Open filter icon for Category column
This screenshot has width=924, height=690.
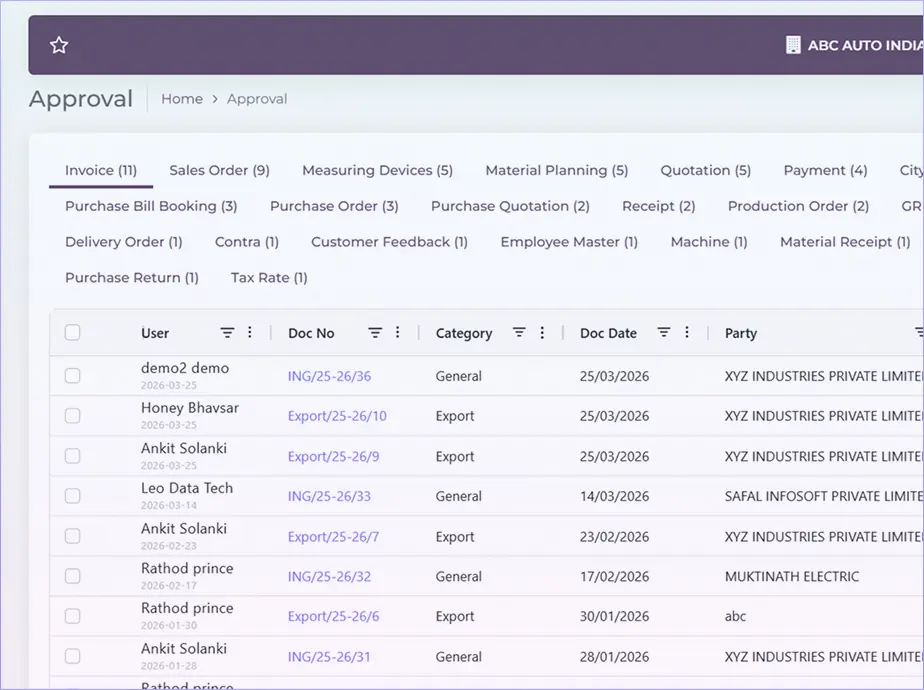(519, 333)
